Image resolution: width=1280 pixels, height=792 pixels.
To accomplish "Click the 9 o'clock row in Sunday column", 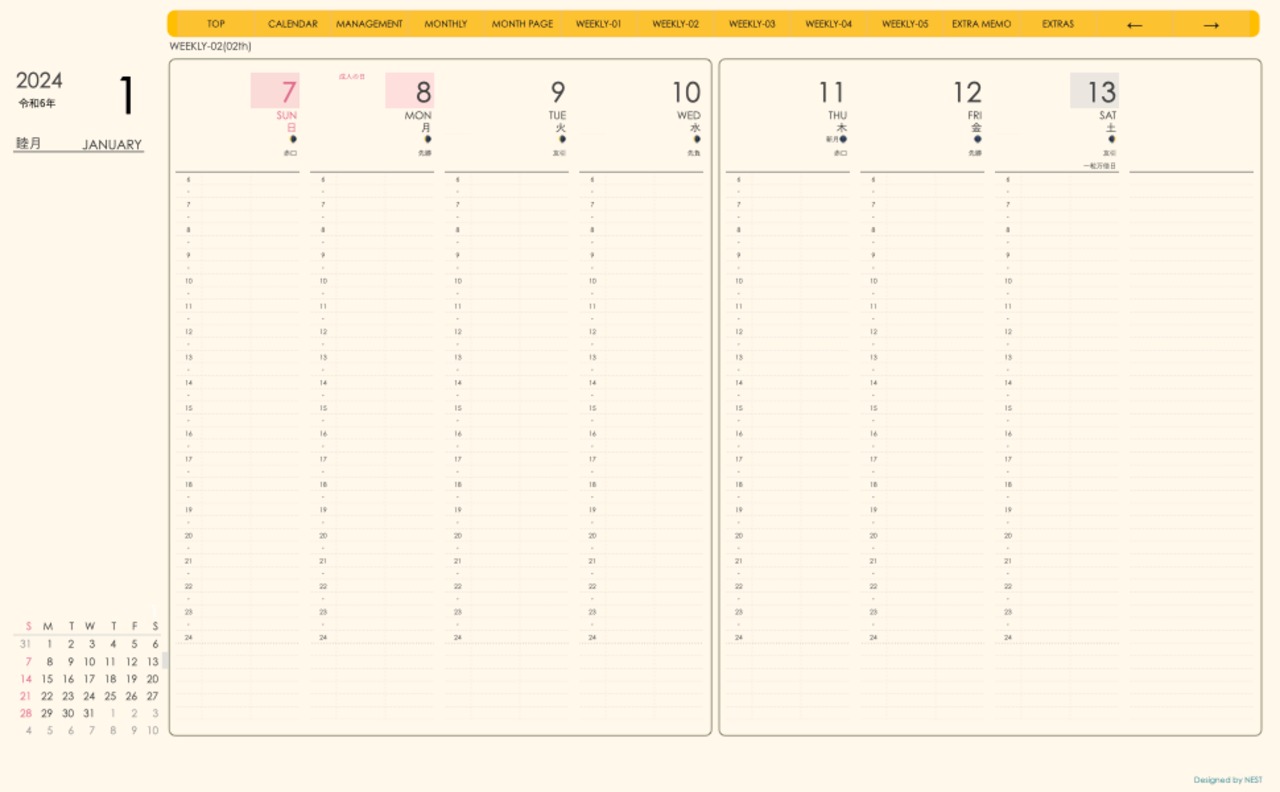I will click(x=237, y=255).
